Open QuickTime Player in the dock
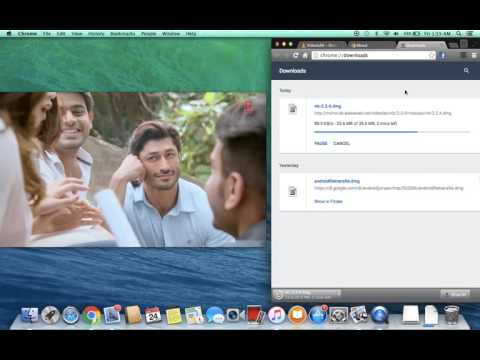This screenshot has width=480, height=360. coord(380,315)
